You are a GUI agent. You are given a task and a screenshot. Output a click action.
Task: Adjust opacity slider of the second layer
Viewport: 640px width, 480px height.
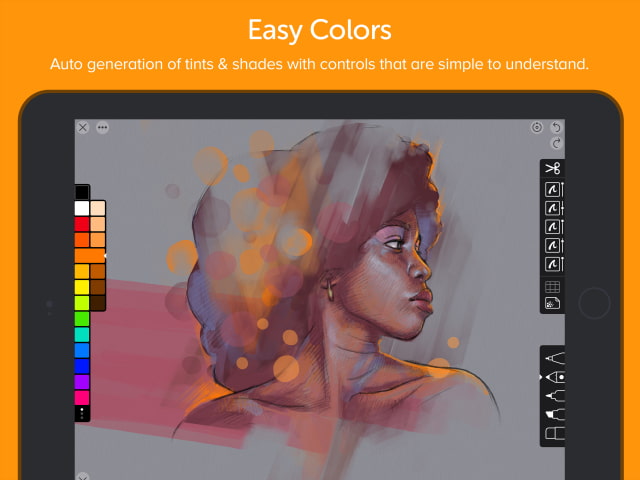pos(562,209)
